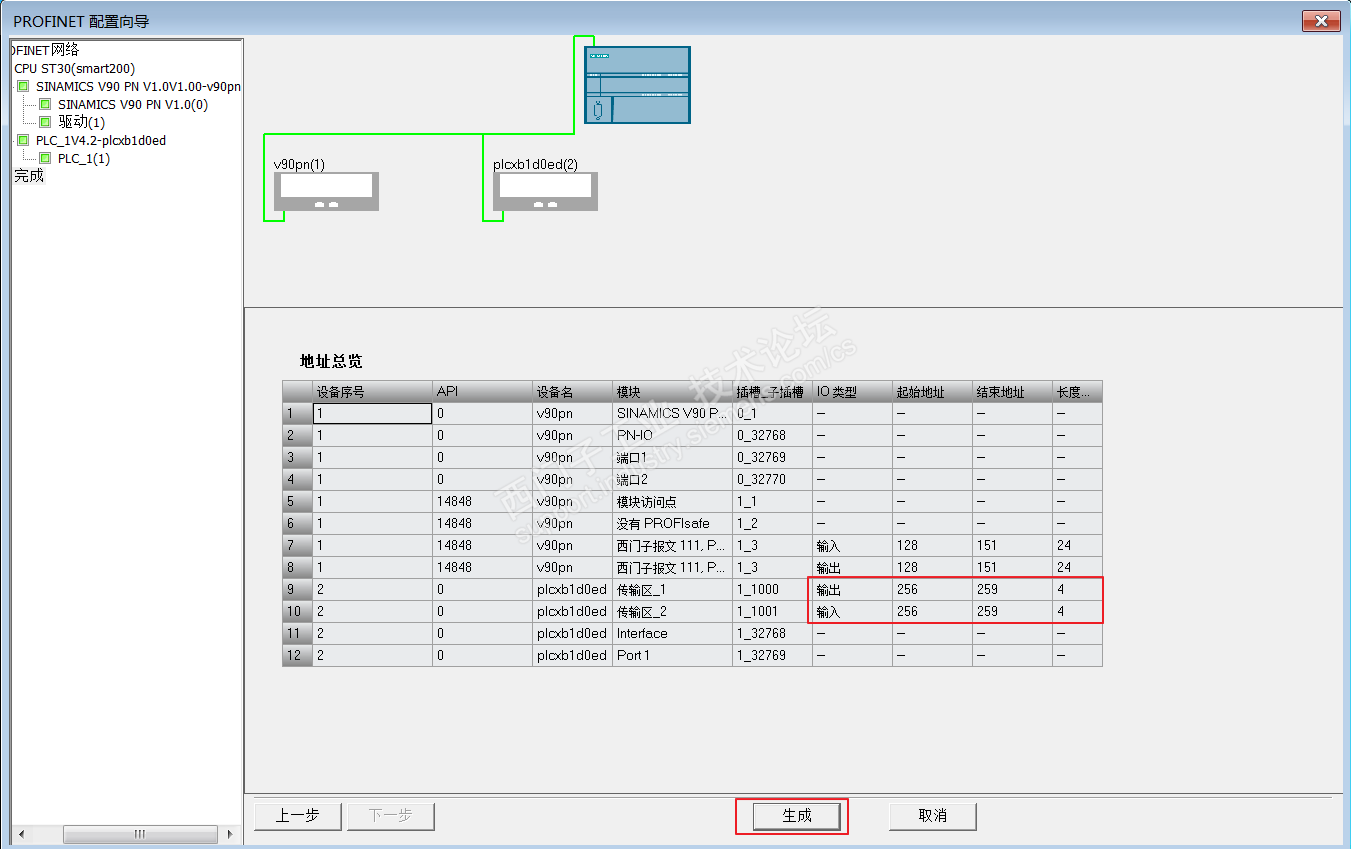Screen dimensions: 1351x849
Task: Click row header number 3
Action: [297, 457]
